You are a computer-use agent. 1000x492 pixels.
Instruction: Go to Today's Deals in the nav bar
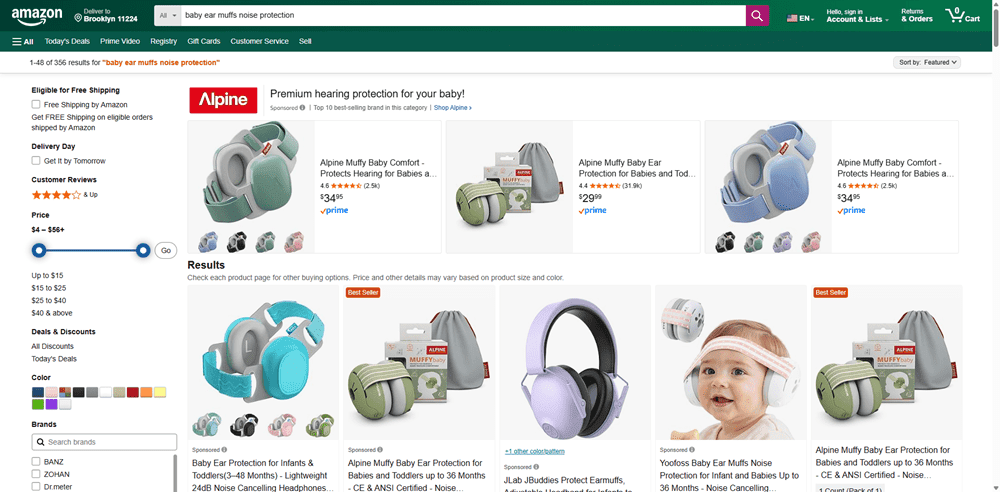click(67, 41)
